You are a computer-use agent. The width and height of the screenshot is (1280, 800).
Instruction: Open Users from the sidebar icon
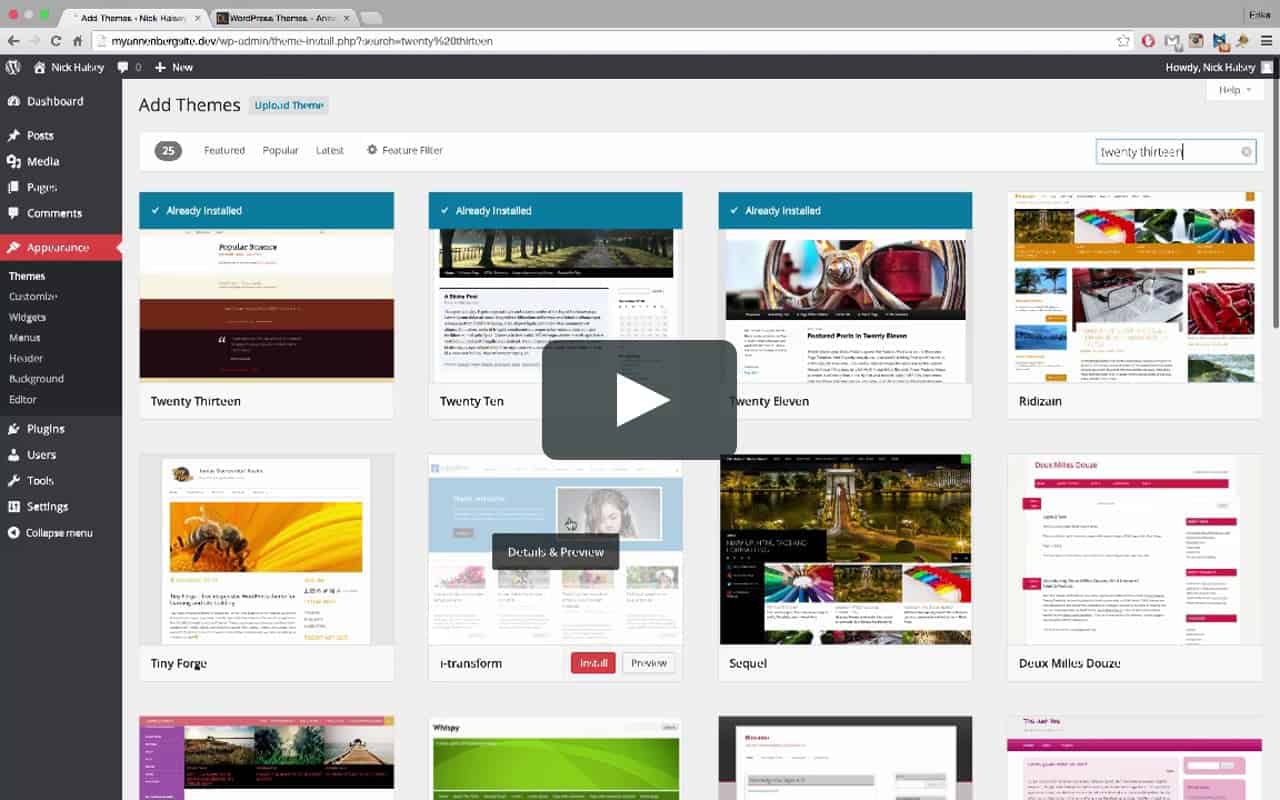(x=14, y=455)
